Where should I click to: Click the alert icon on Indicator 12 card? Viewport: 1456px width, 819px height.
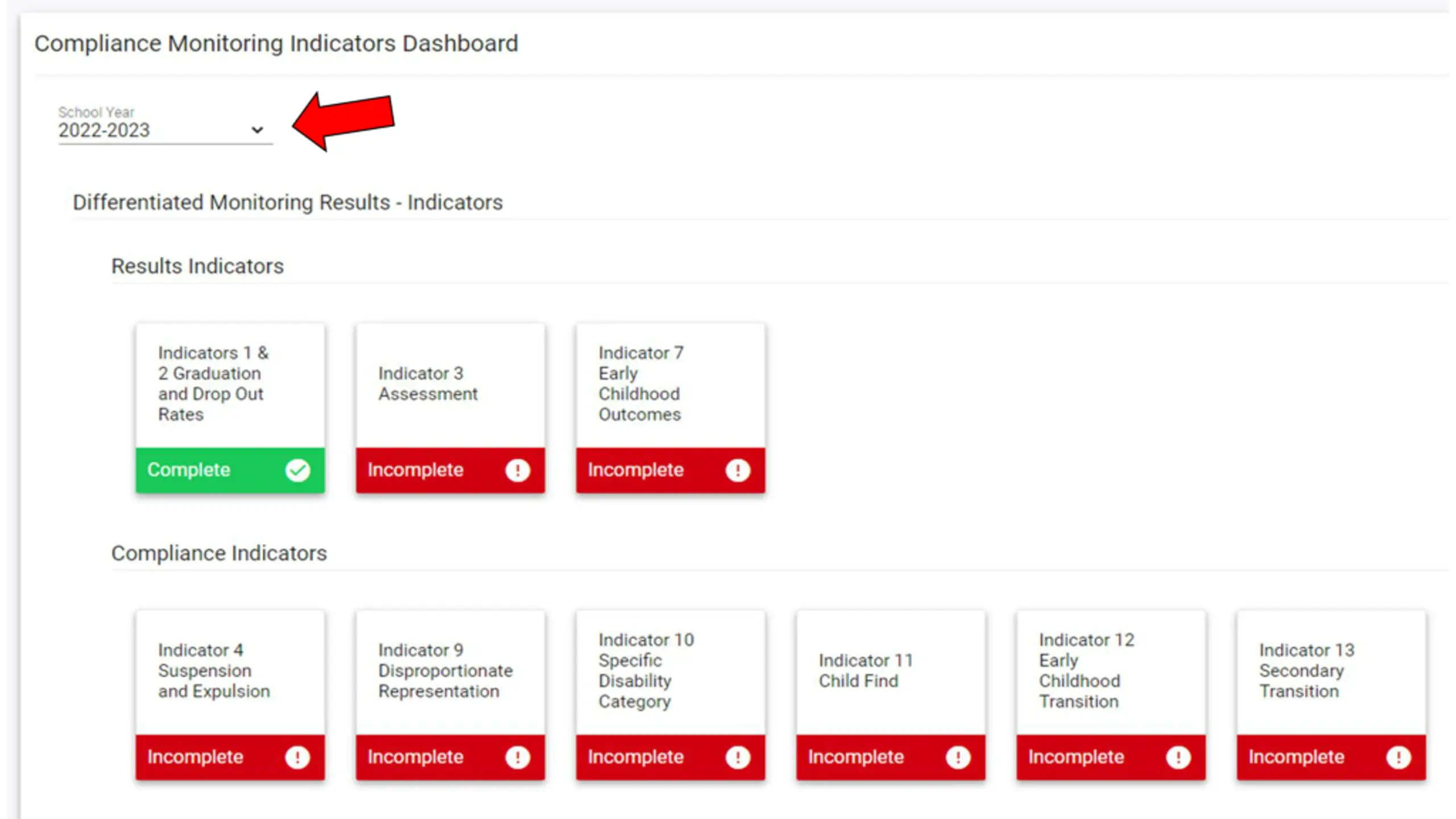click(1178, 757)
